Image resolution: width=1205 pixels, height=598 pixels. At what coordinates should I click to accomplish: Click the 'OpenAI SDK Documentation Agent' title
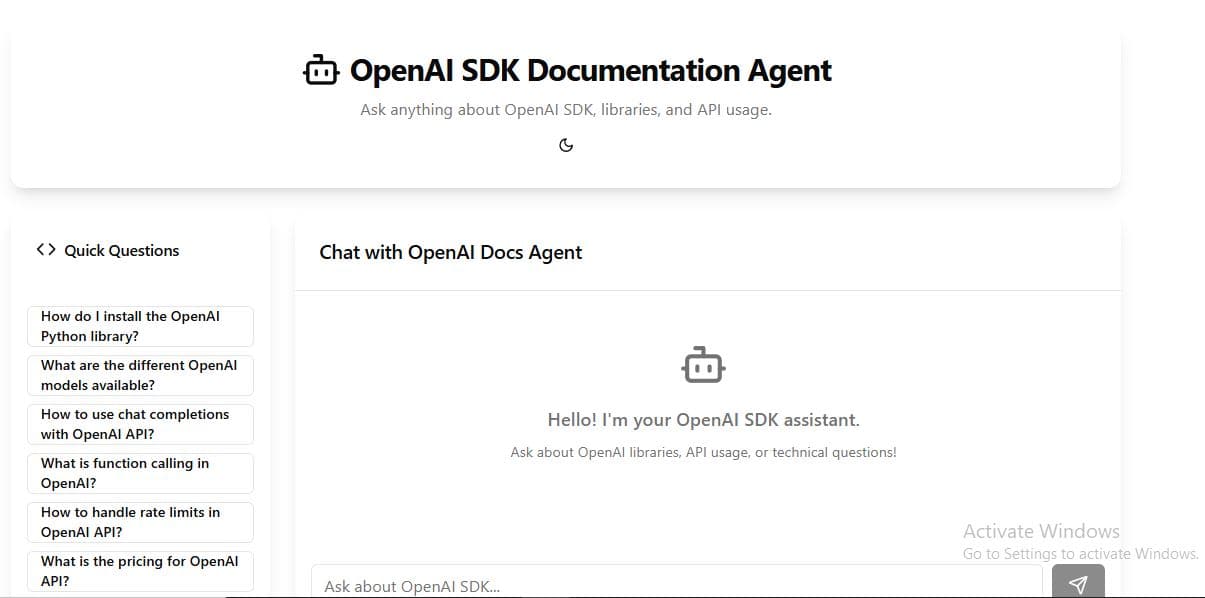point(591,70)
